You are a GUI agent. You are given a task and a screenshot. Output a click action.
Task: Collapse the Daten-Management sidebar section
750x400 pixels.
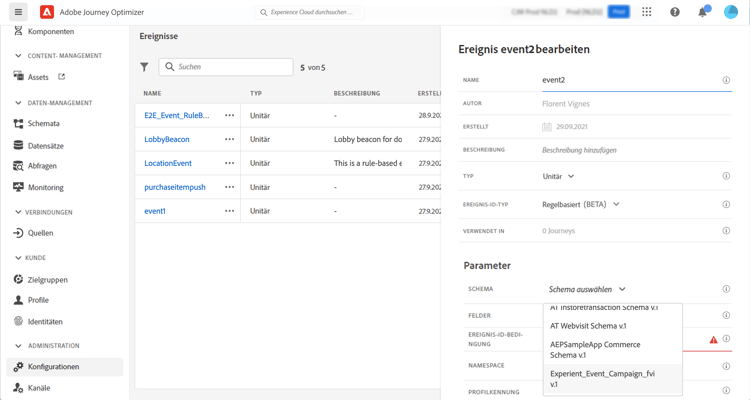18,103
